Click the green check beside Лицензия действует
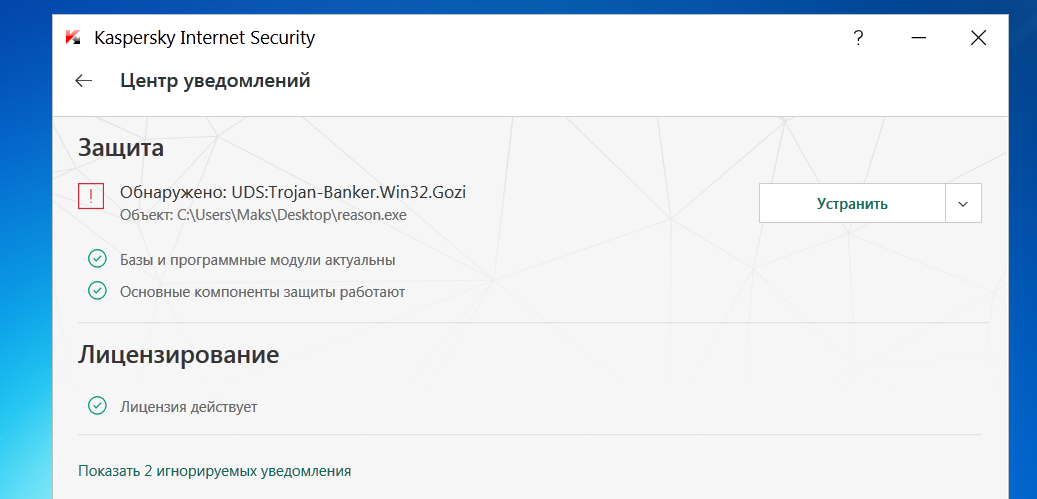 tap(97, 406)
